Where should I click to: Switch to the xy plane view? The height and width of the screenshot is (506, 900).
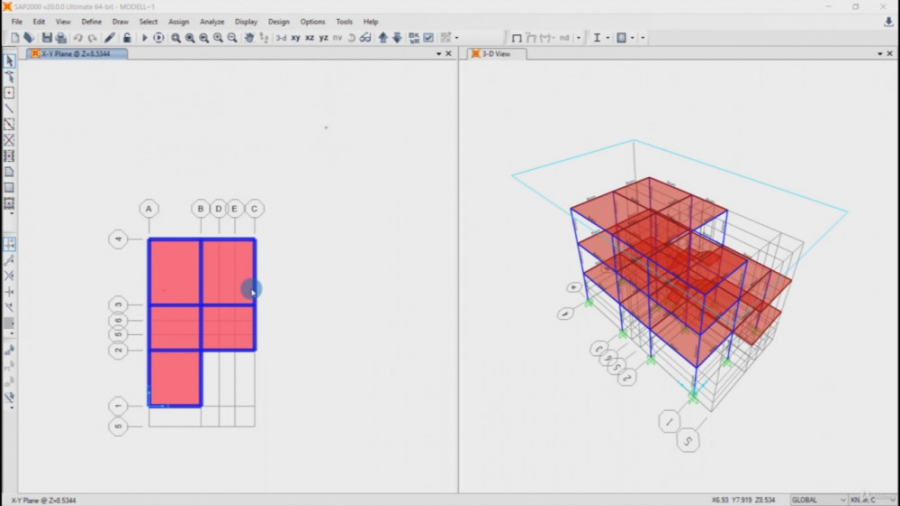coord(296,38)
